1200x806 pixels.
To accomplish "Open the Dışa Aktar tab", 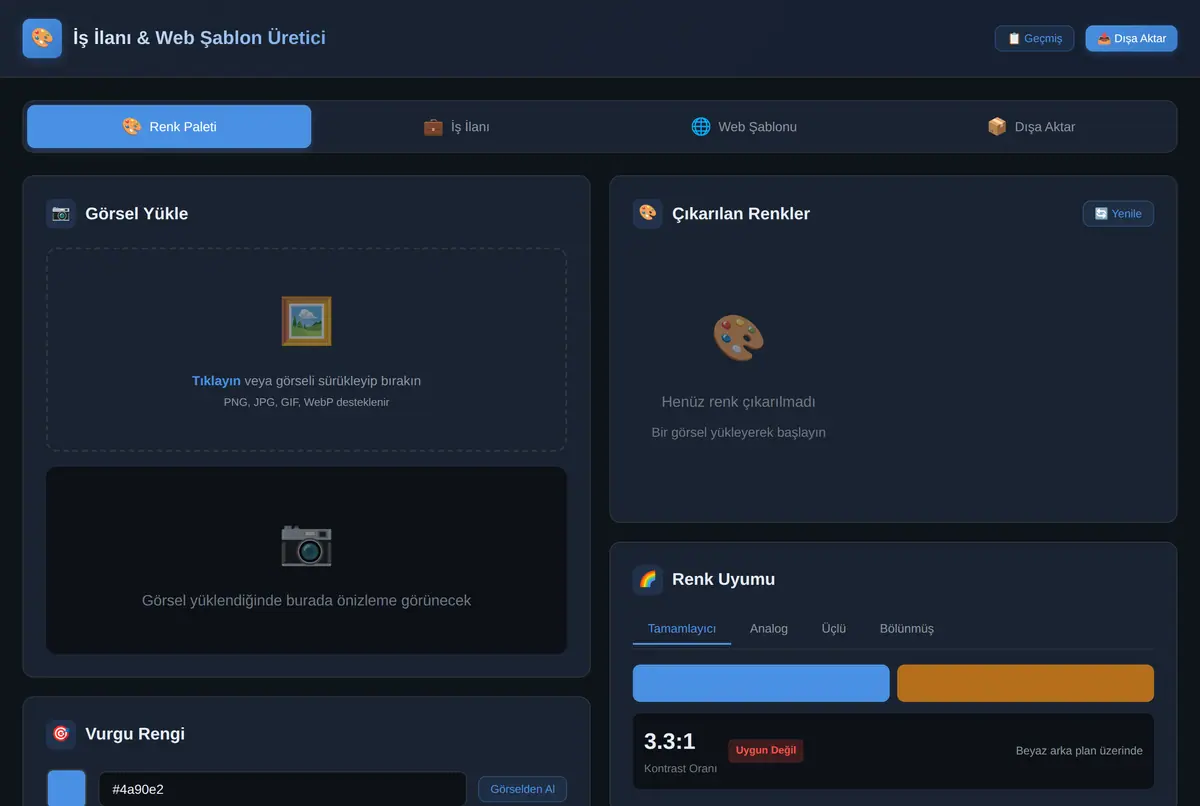I will (x=1031, y=127).
